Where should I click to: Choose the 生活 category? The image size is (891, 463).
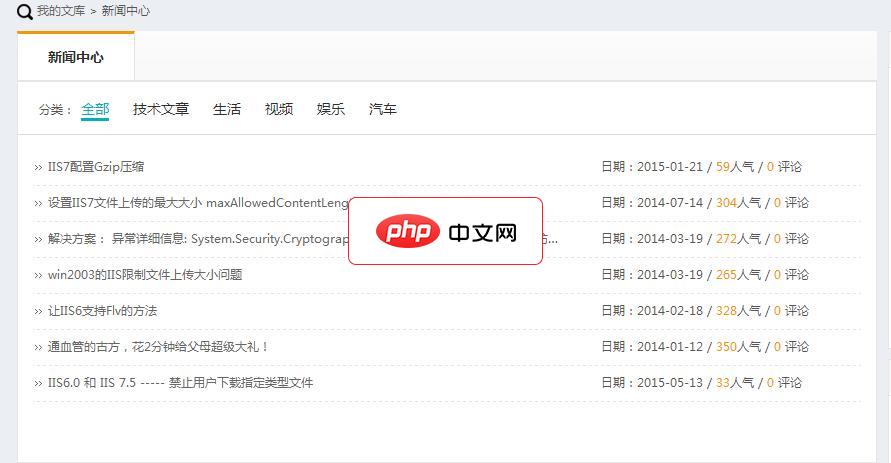(227, 109)
